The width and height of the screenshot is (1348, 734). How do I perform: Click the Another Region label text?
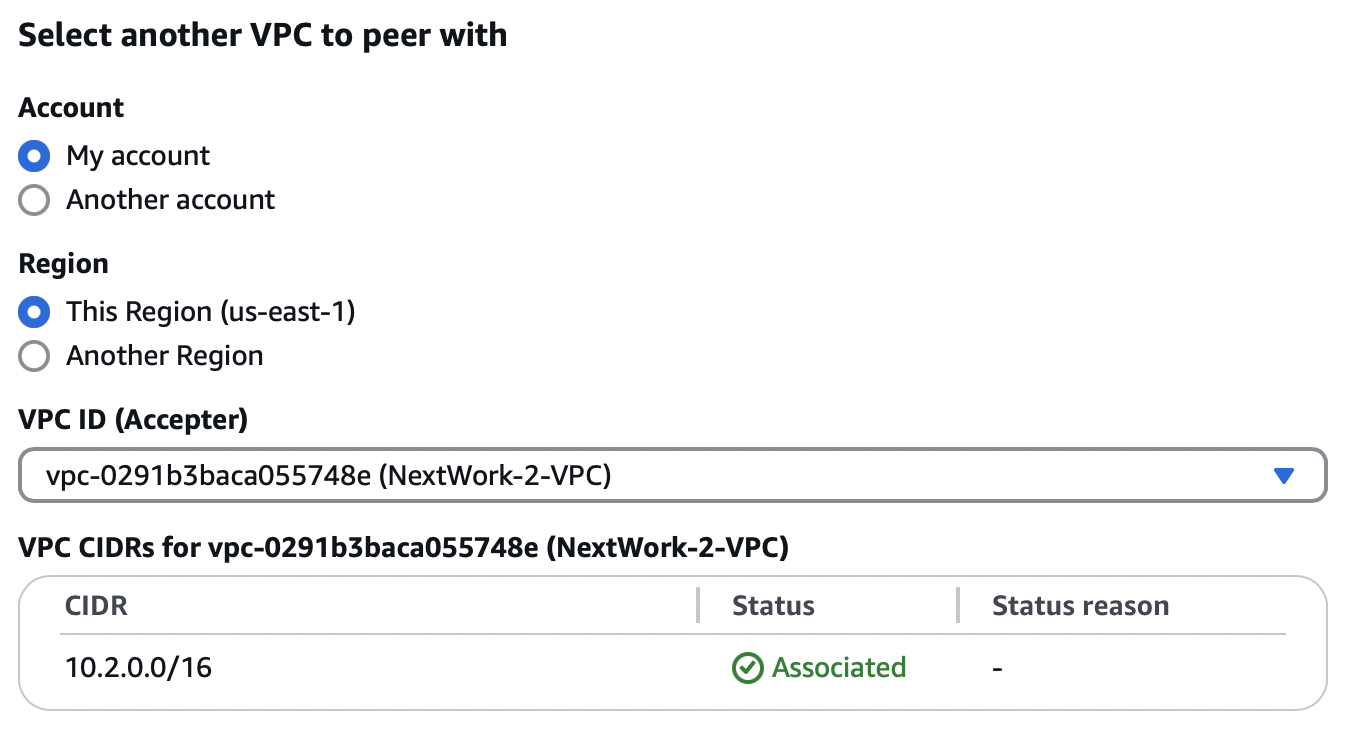165,356
